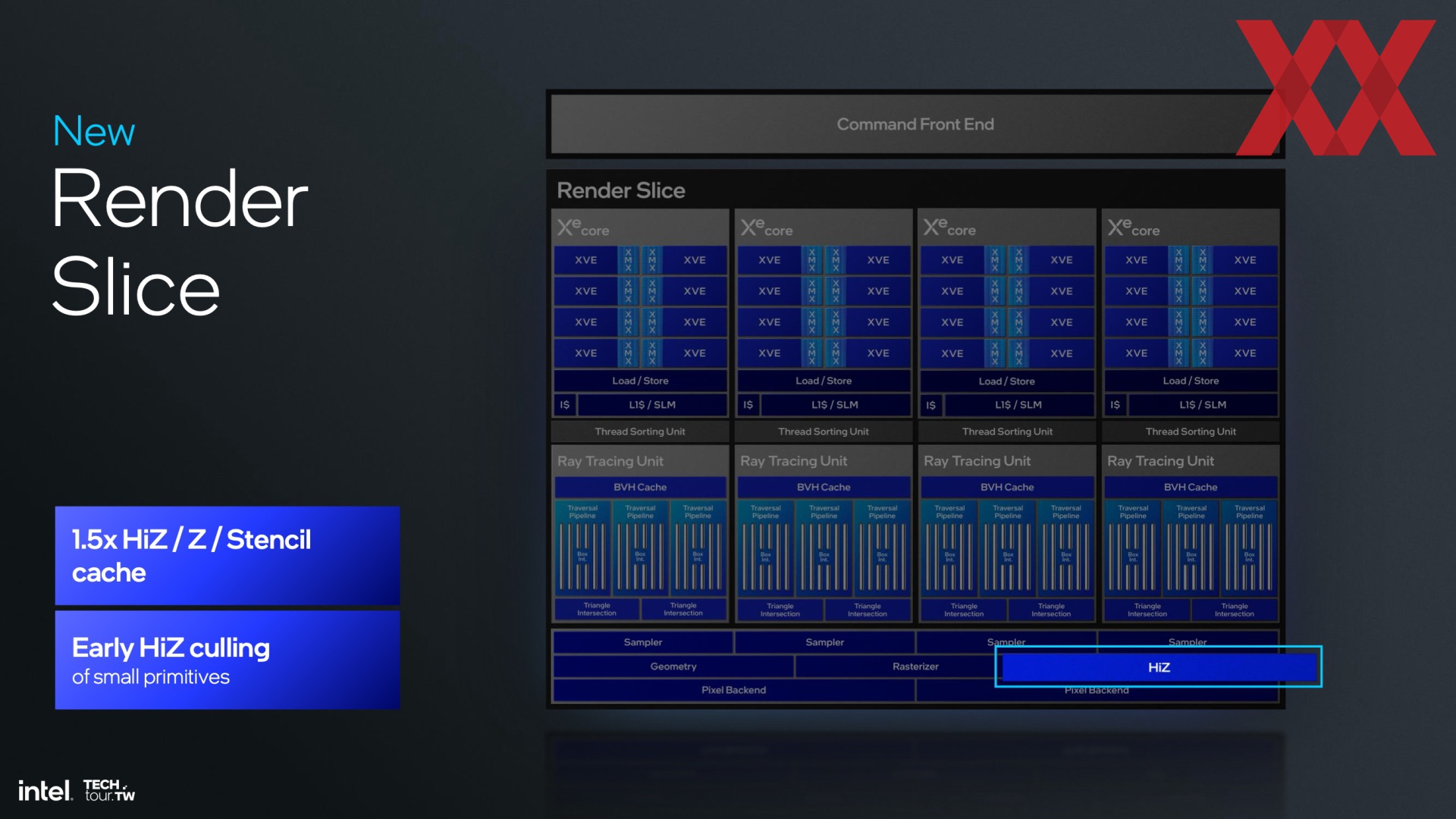Image resolution: width=1456 pixels, height=819 pixels.
Task: Click L1$ / SLM in first Xe core
Action: pyautogui.click(x=652, y=405)
